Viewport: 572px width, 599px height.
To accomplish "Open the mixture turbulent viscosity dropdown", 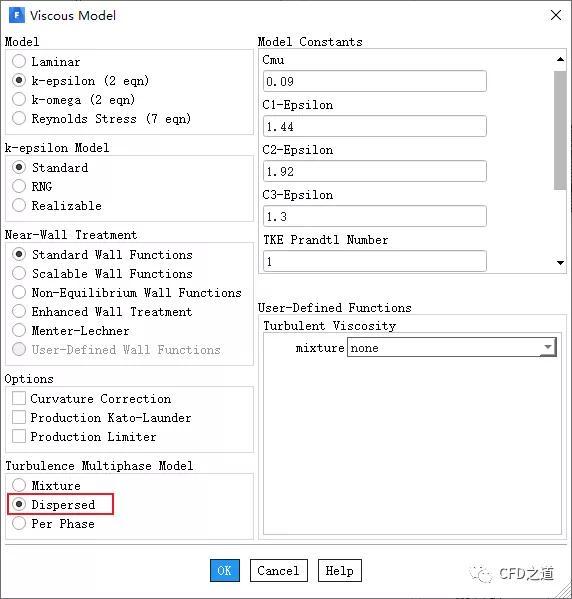I will pos(451,347).
